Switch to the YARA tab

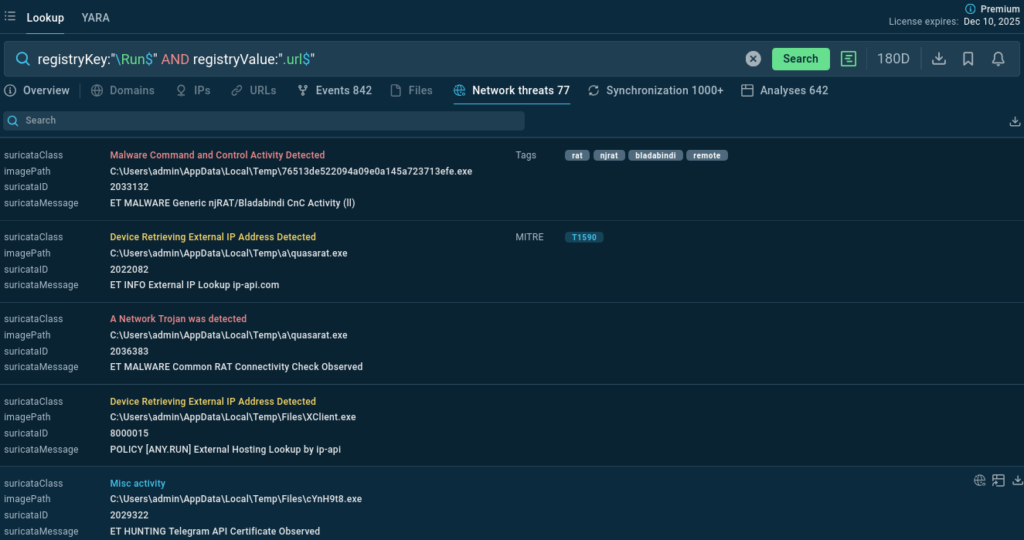(96, 18)
